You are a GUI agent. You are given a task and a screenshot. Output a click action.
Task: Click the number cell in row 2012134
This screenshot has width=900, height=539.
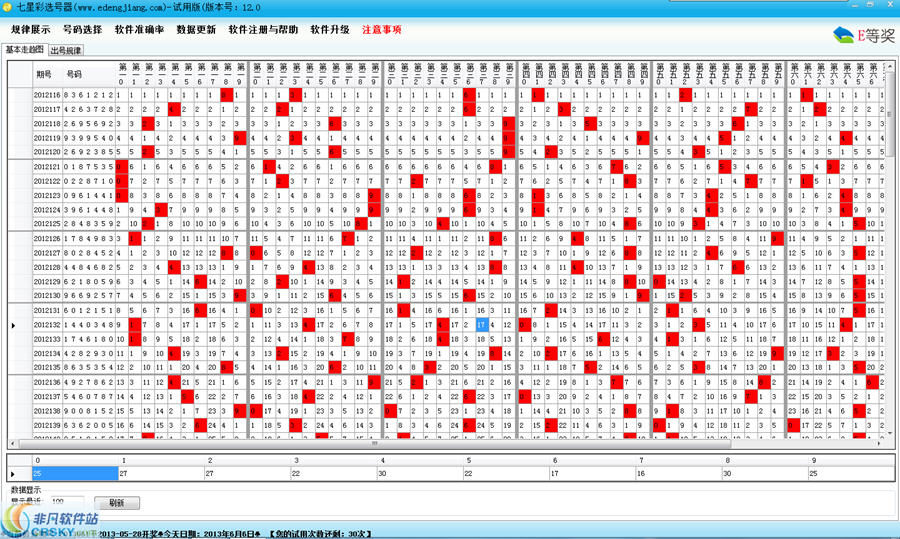[x=89, y=354]
